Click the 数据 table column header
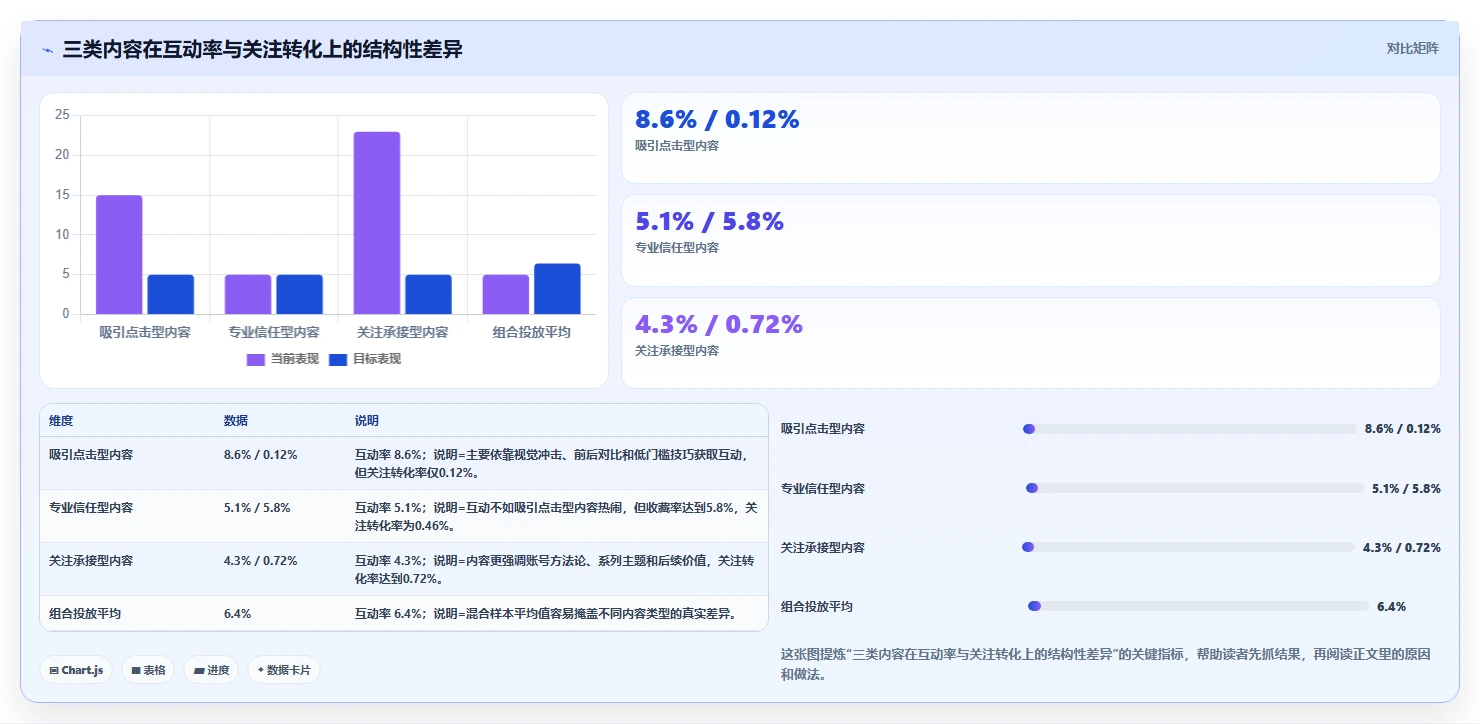The height and width of the screenshot is (724, 1480). 236,421
